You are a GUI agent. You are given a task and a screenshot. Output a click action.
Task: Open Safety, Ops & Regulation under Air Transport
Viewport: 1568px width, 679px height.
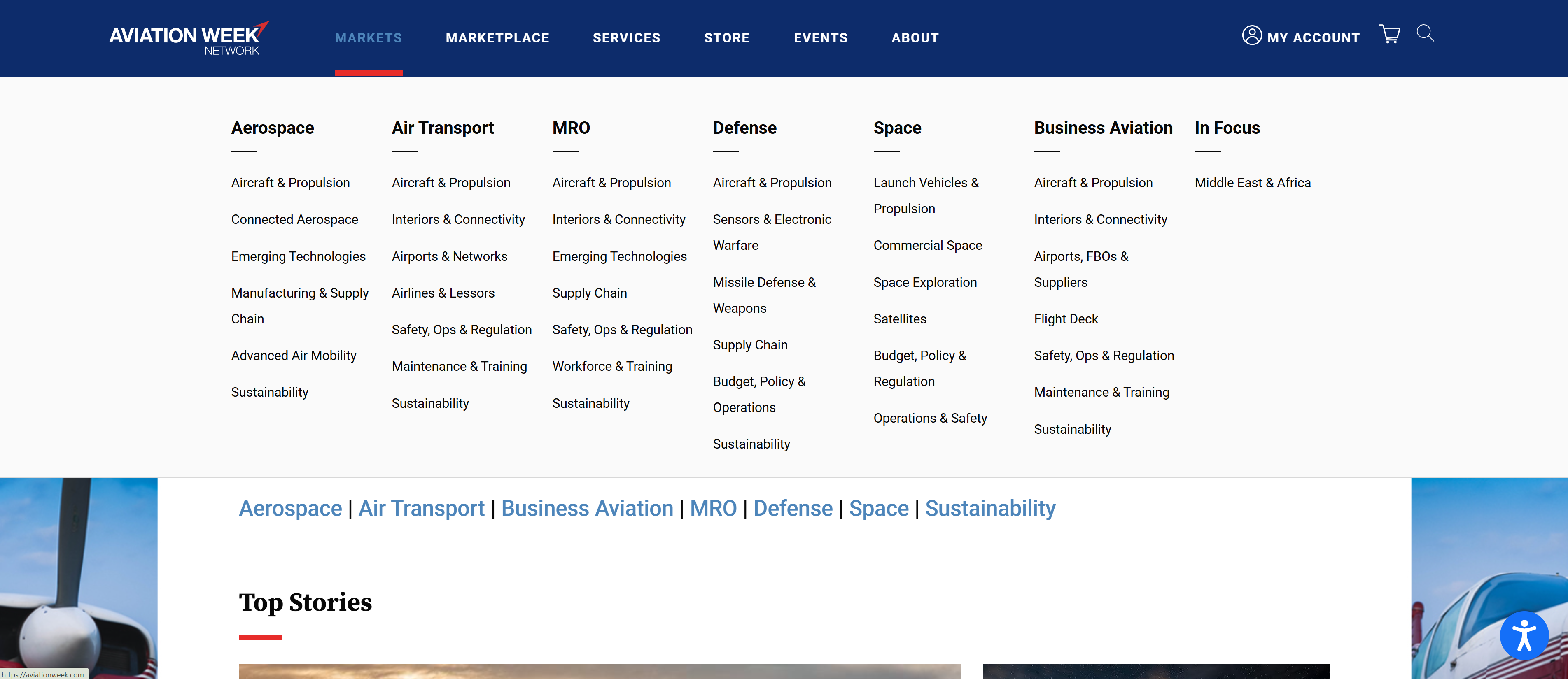click(462, 330)
